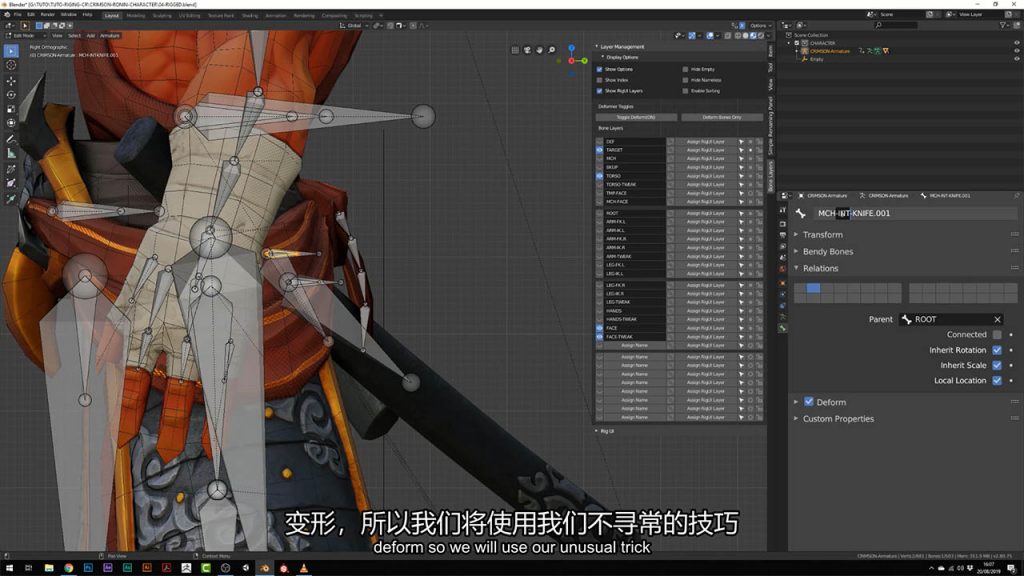
Task: Toggle visibility of TARGET bone layer
Action: point(600,150)
